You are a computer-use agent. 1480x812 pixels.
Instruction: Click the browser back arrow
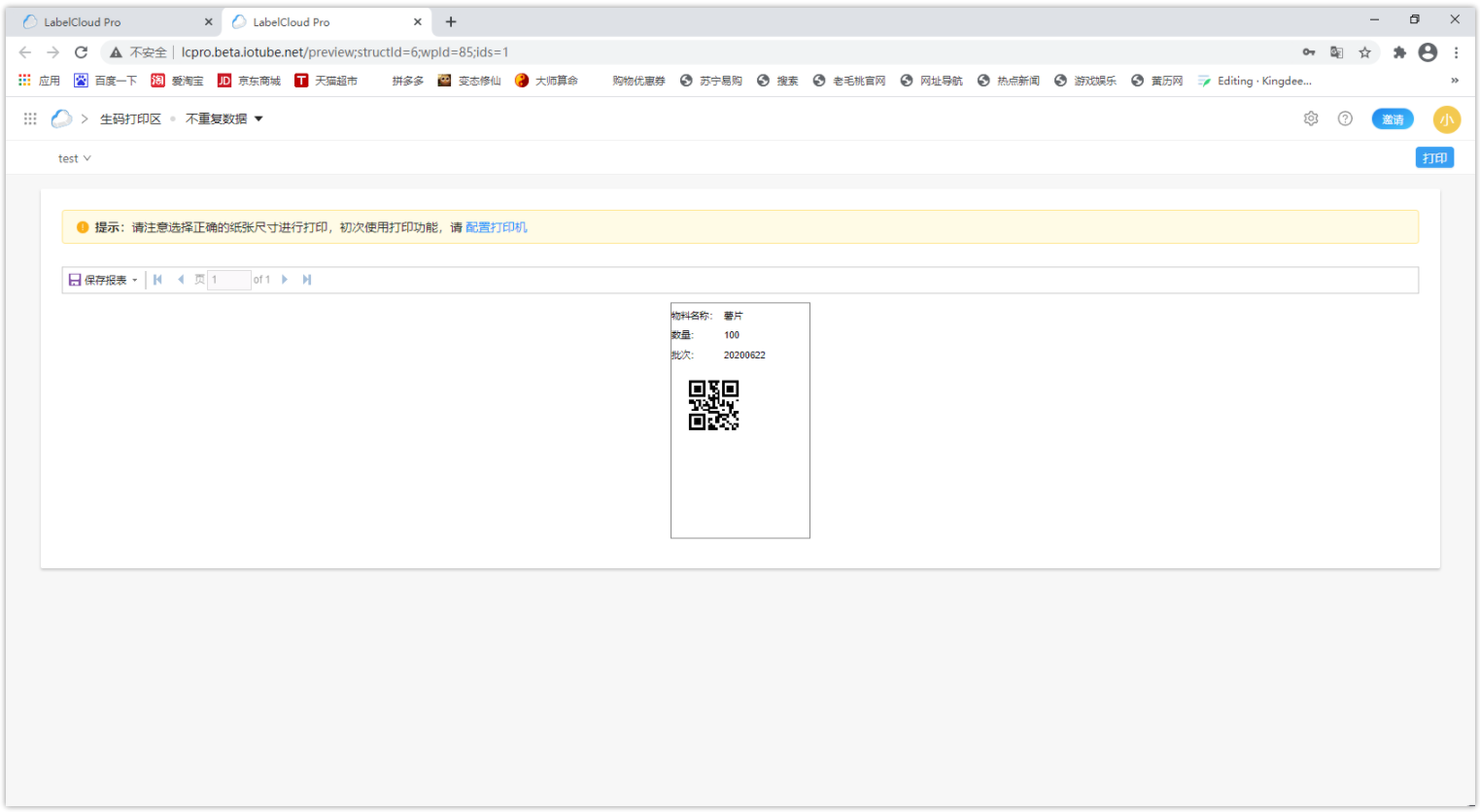pos(25,52)
